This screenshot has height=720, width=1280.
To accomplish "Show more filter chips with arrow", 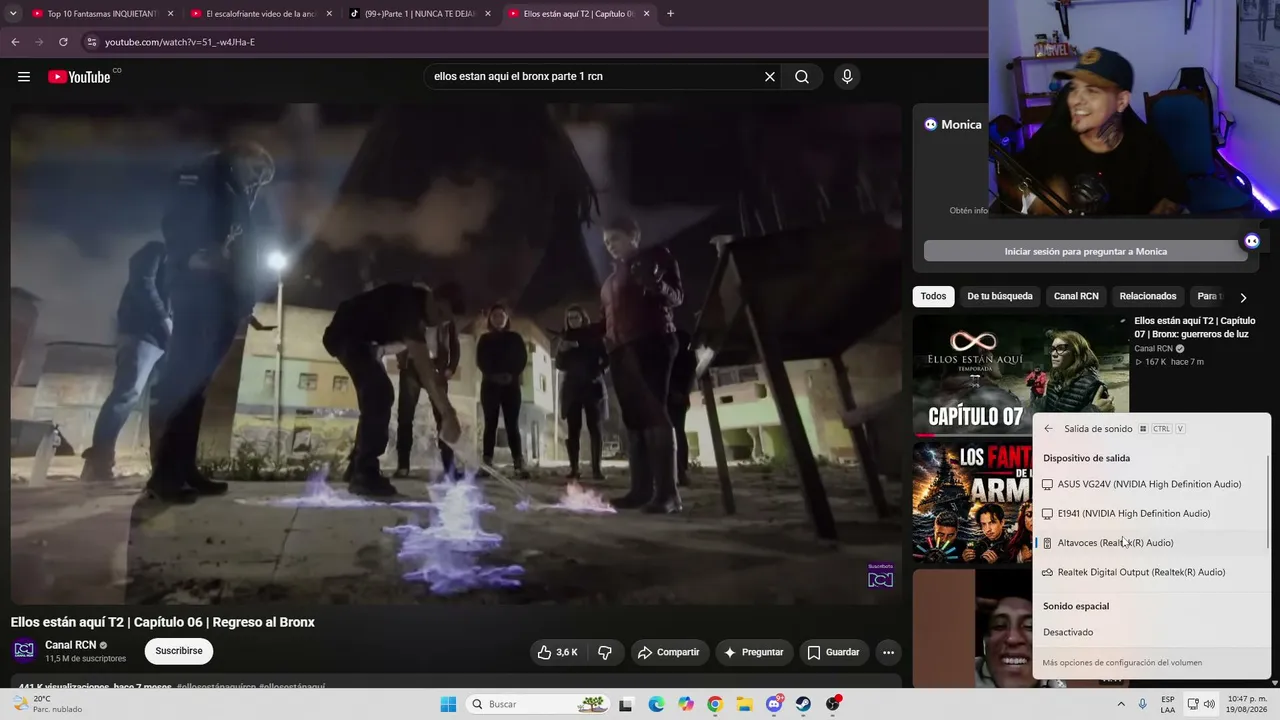I will [1243, 297].
